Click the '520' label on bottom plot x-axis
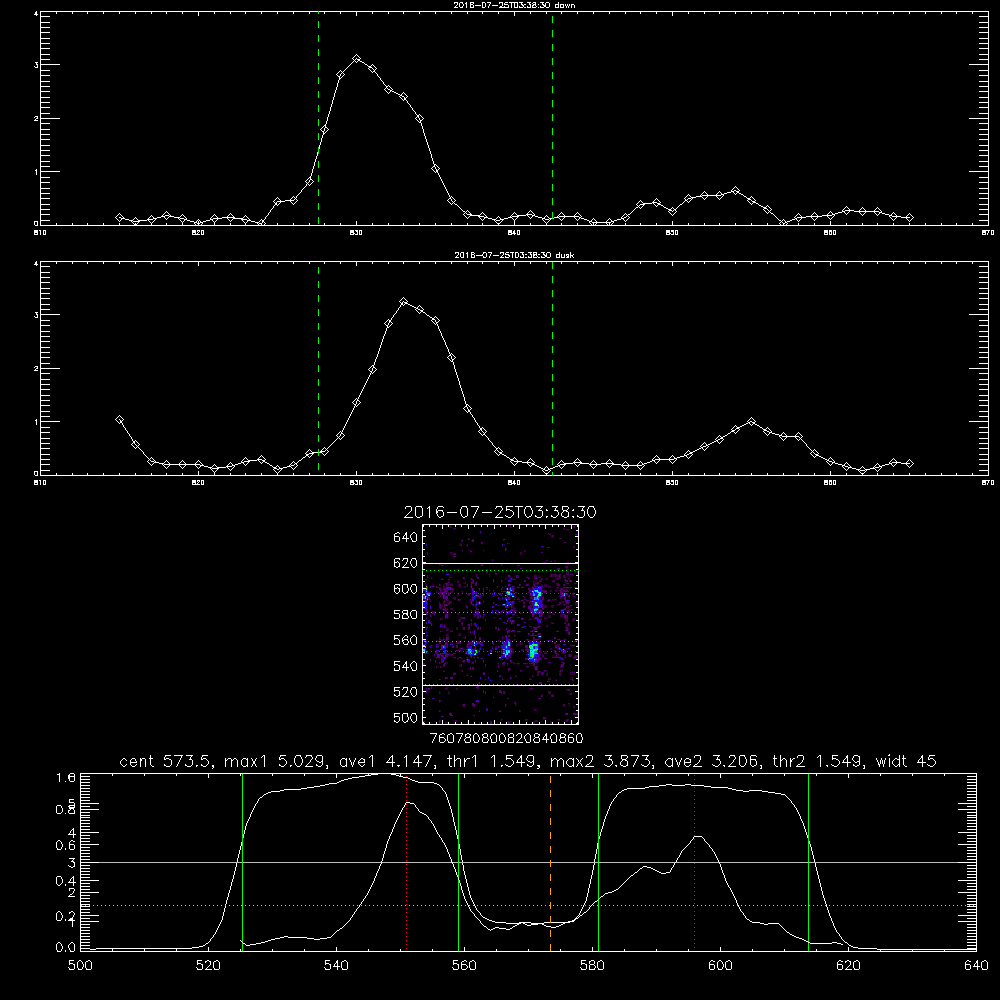The width and height of the screenshot is (1000, 1000). point(208,966)
